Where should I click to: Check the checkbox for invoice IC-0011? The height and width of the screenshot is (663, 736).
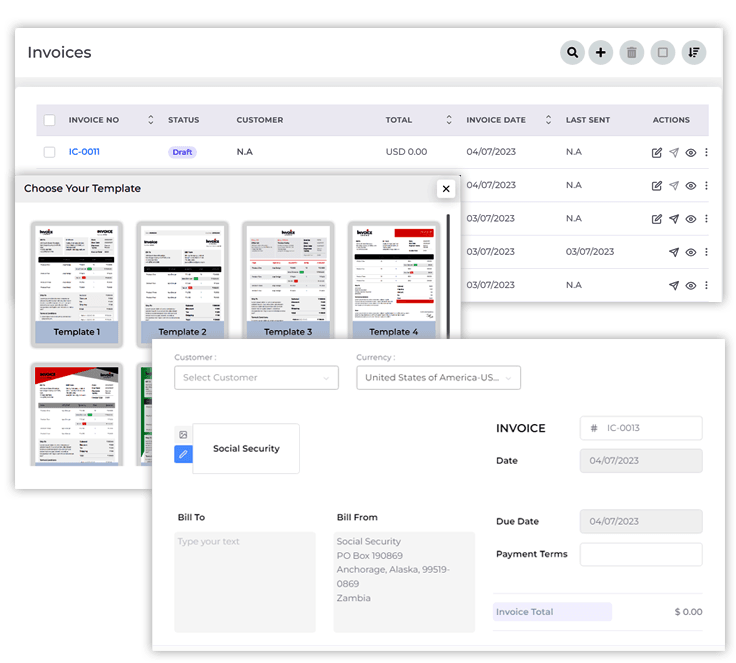50,152
